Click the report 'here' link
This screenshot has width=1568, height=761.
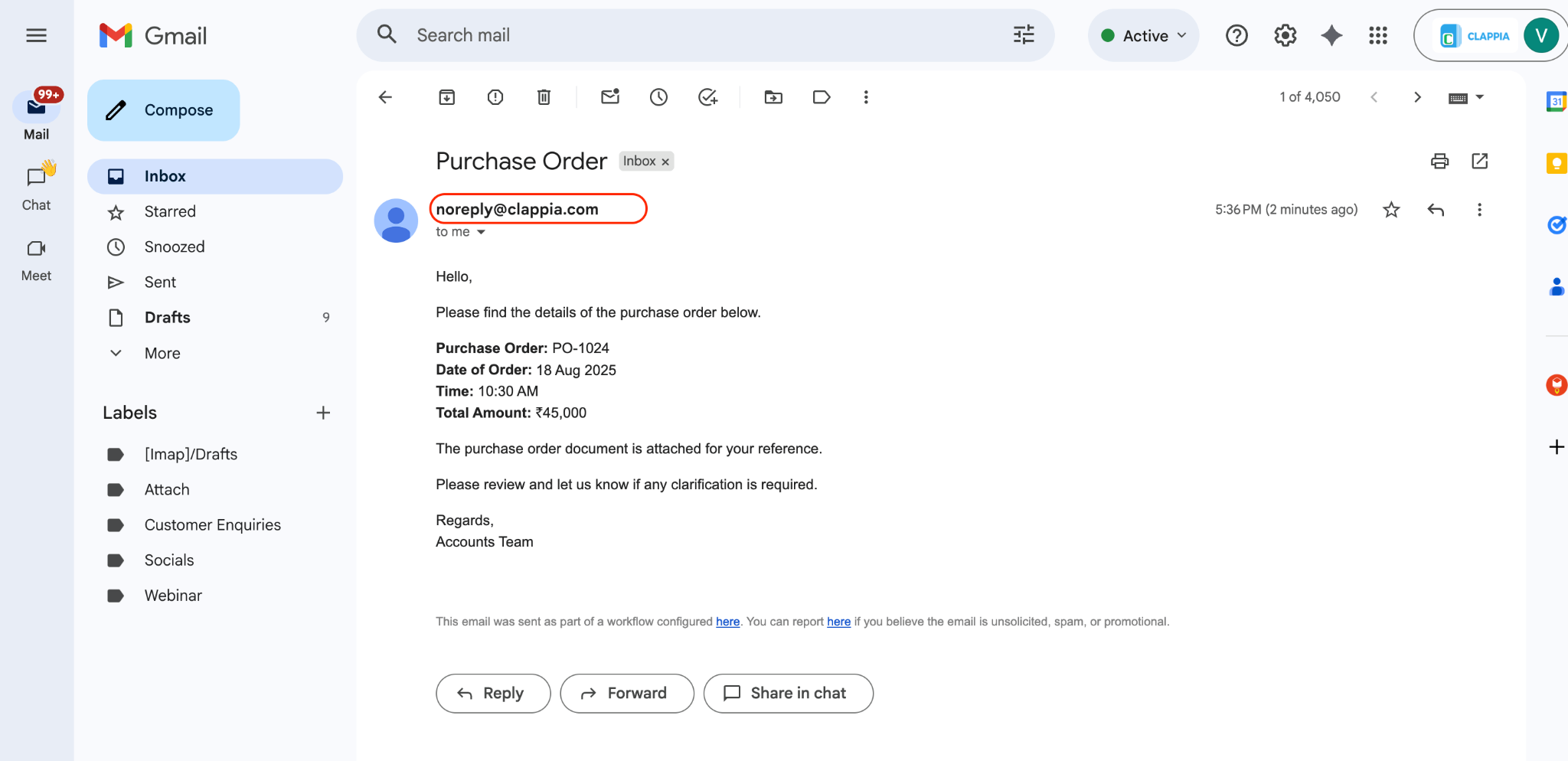pos(838,622)
